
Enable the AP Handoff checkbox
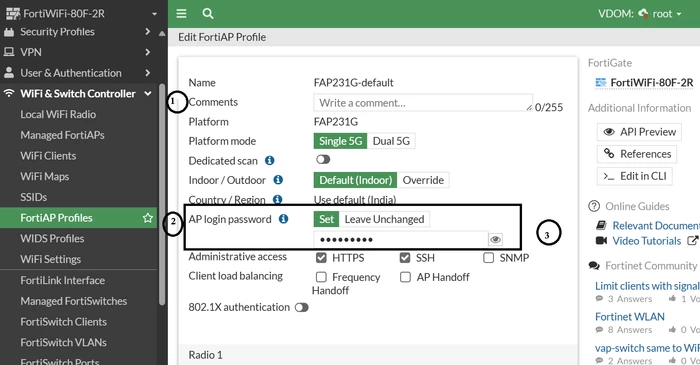pyautogui.click(x=405, y=277)
